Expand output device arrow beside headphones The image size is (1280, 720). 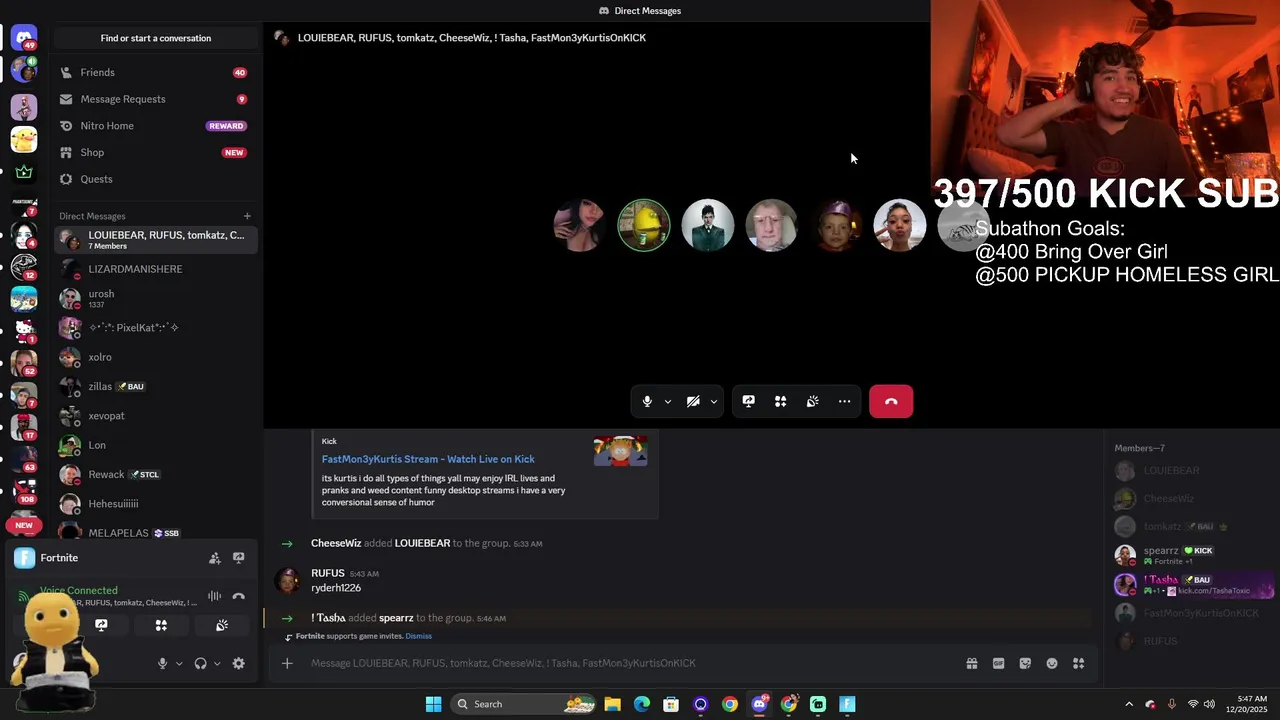217,663
